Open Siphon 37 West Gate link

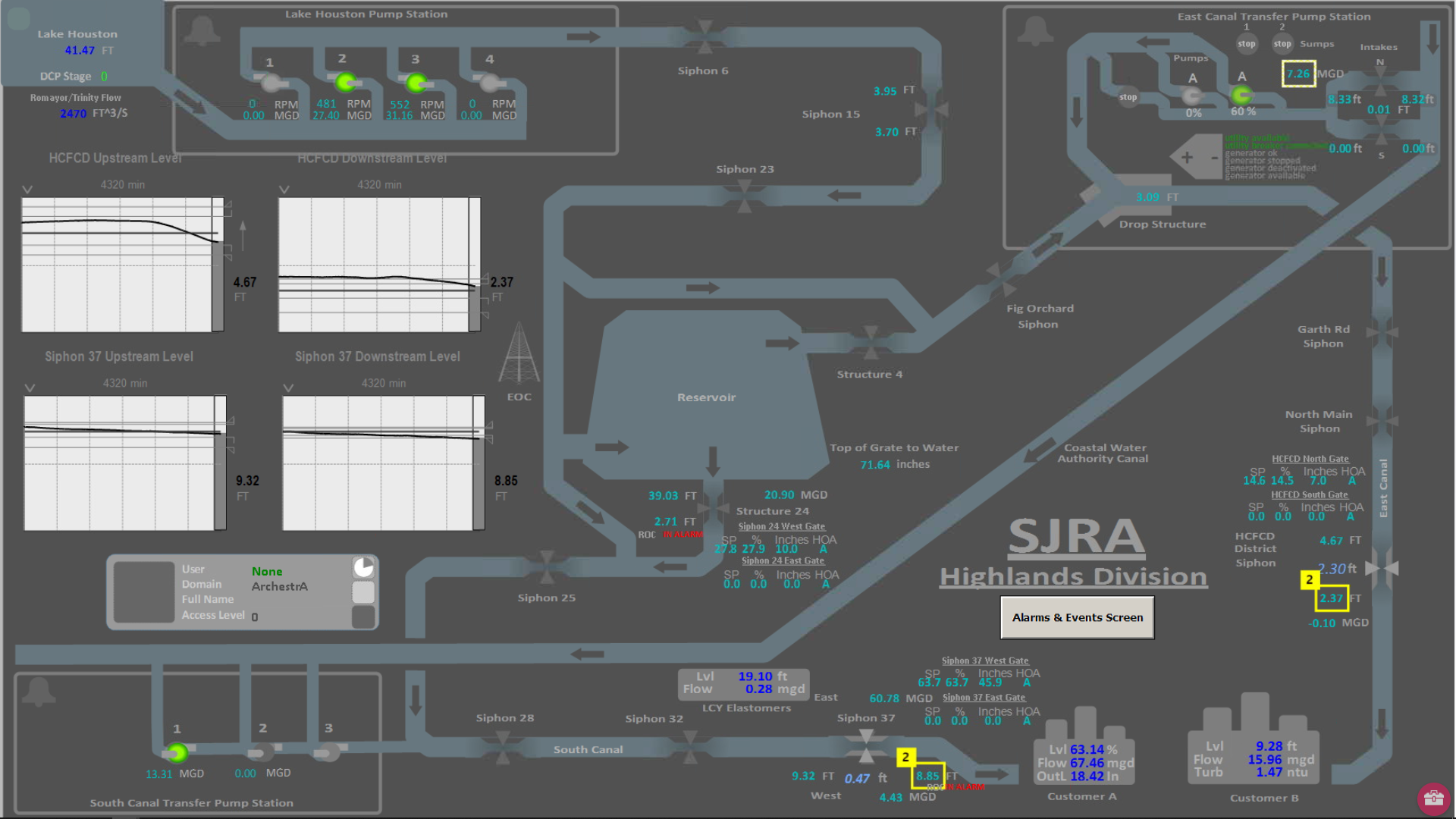(x=985, y=661)
